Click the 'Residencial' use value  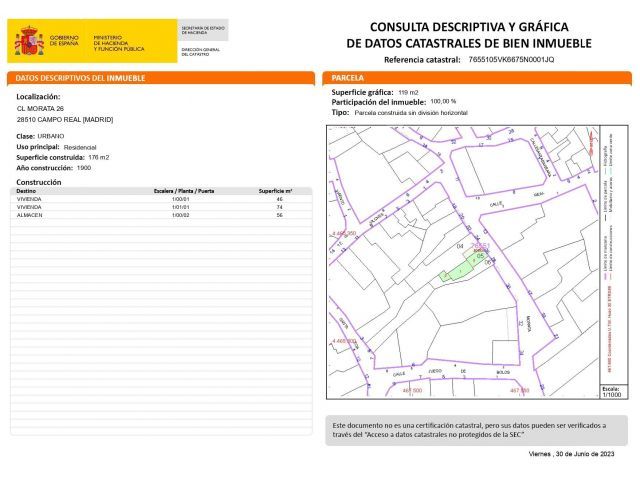(80, 147)
